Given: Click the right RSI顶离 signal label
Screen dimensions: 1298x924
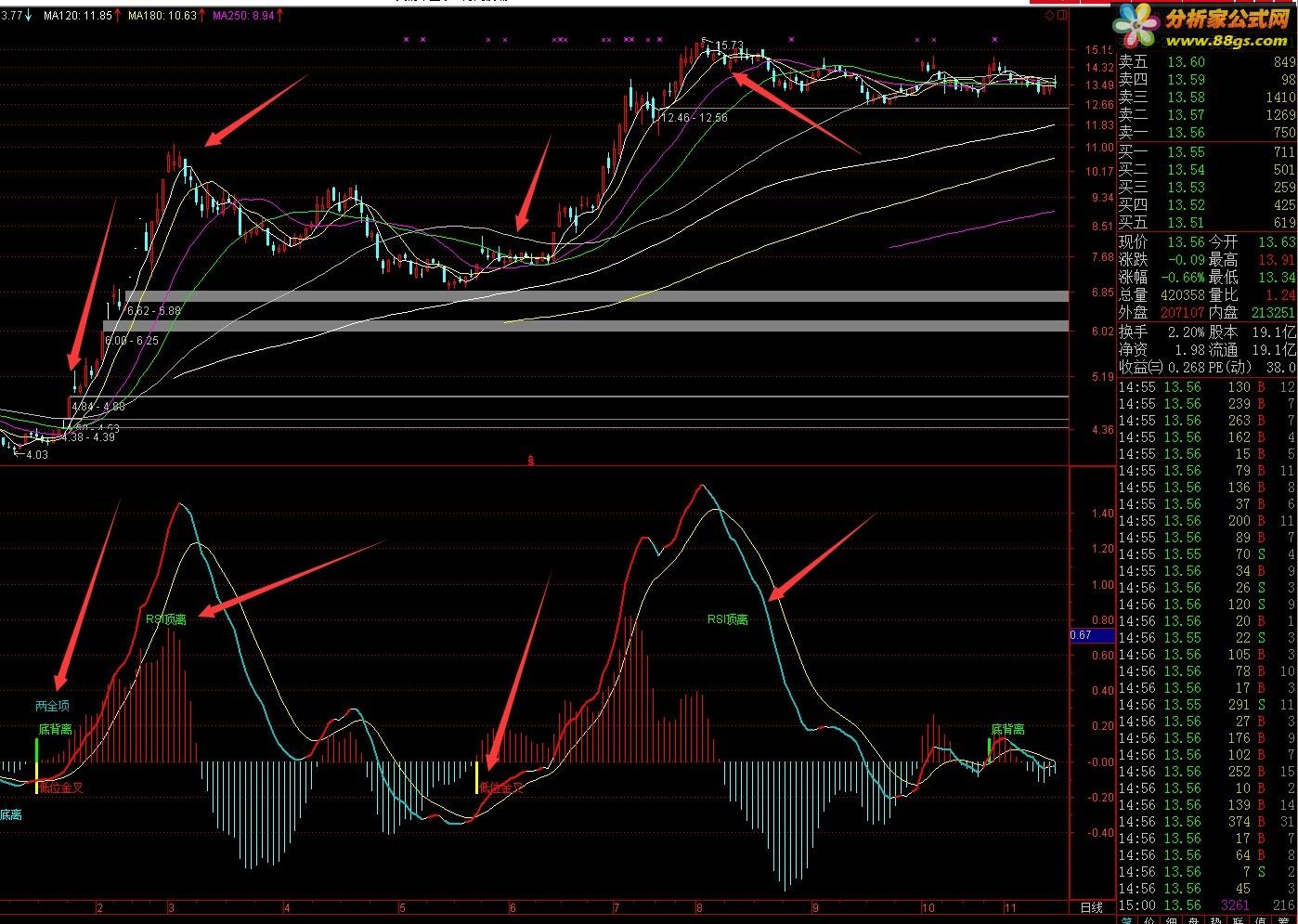Looking at the screenshot, I should [x=728, y=619].
